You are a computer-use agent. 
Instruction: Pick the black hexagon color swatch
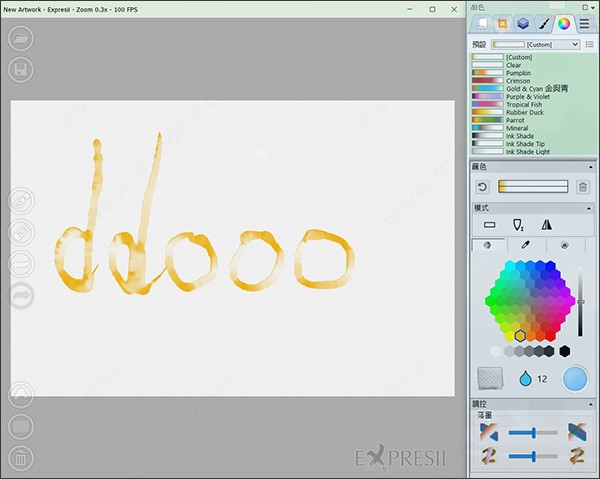click(565, 351)
